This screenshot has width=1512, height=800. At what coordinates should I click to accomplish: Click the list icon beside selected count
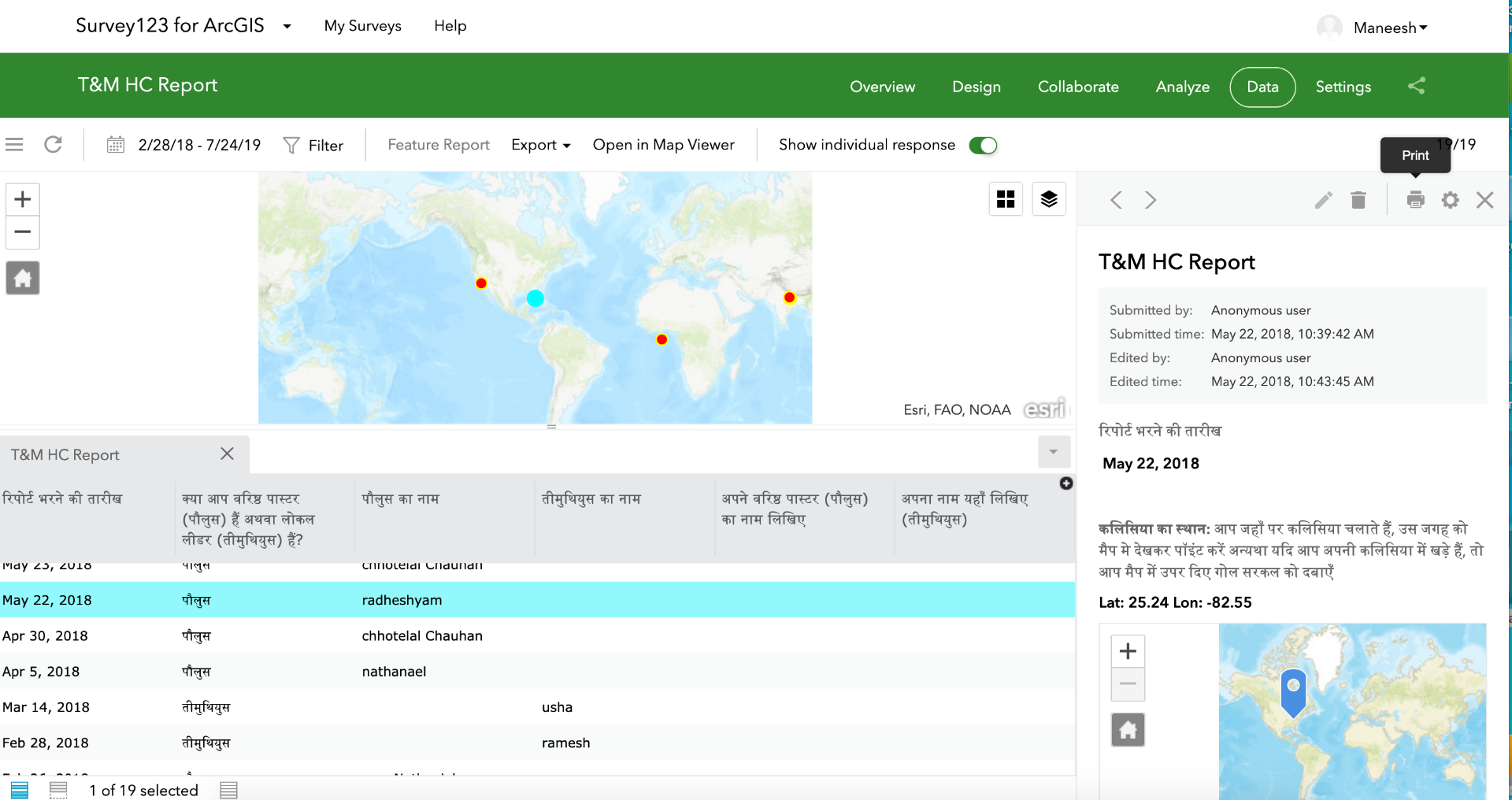(229, 790)
